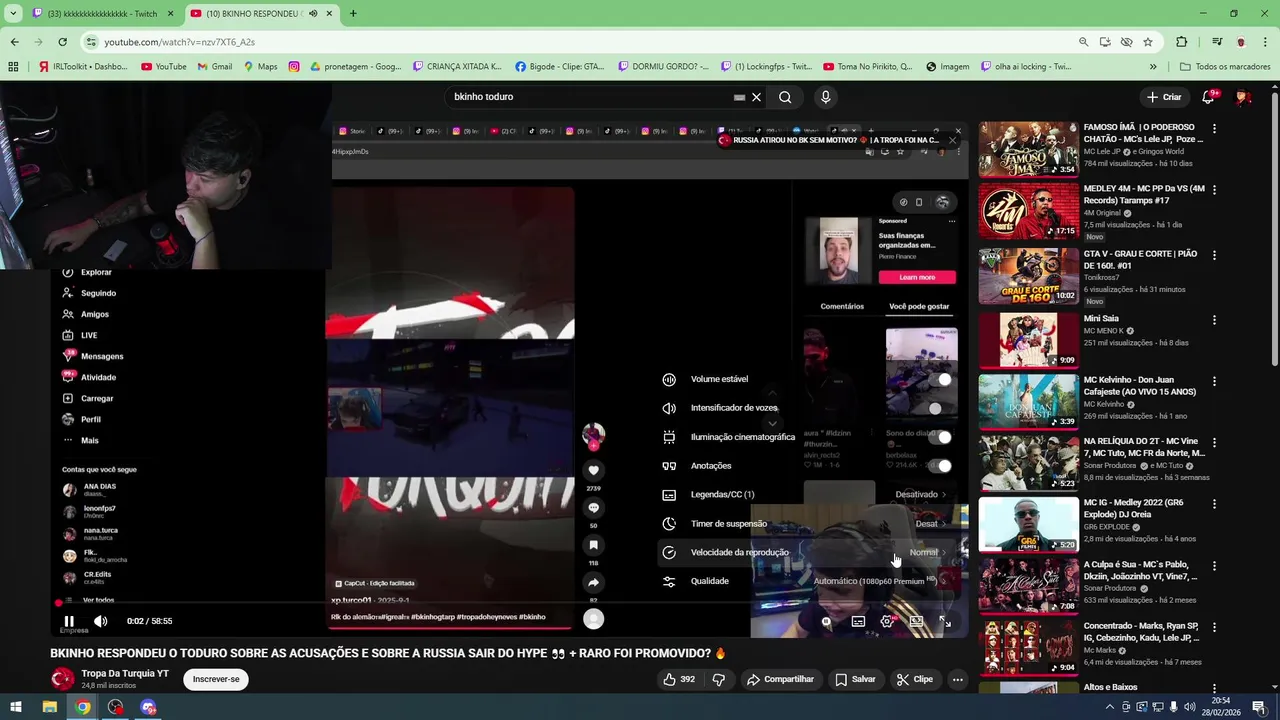Open Windows Start menu
The height and width of the screenshot is (720, 1280).
click(x=16, y=707)
